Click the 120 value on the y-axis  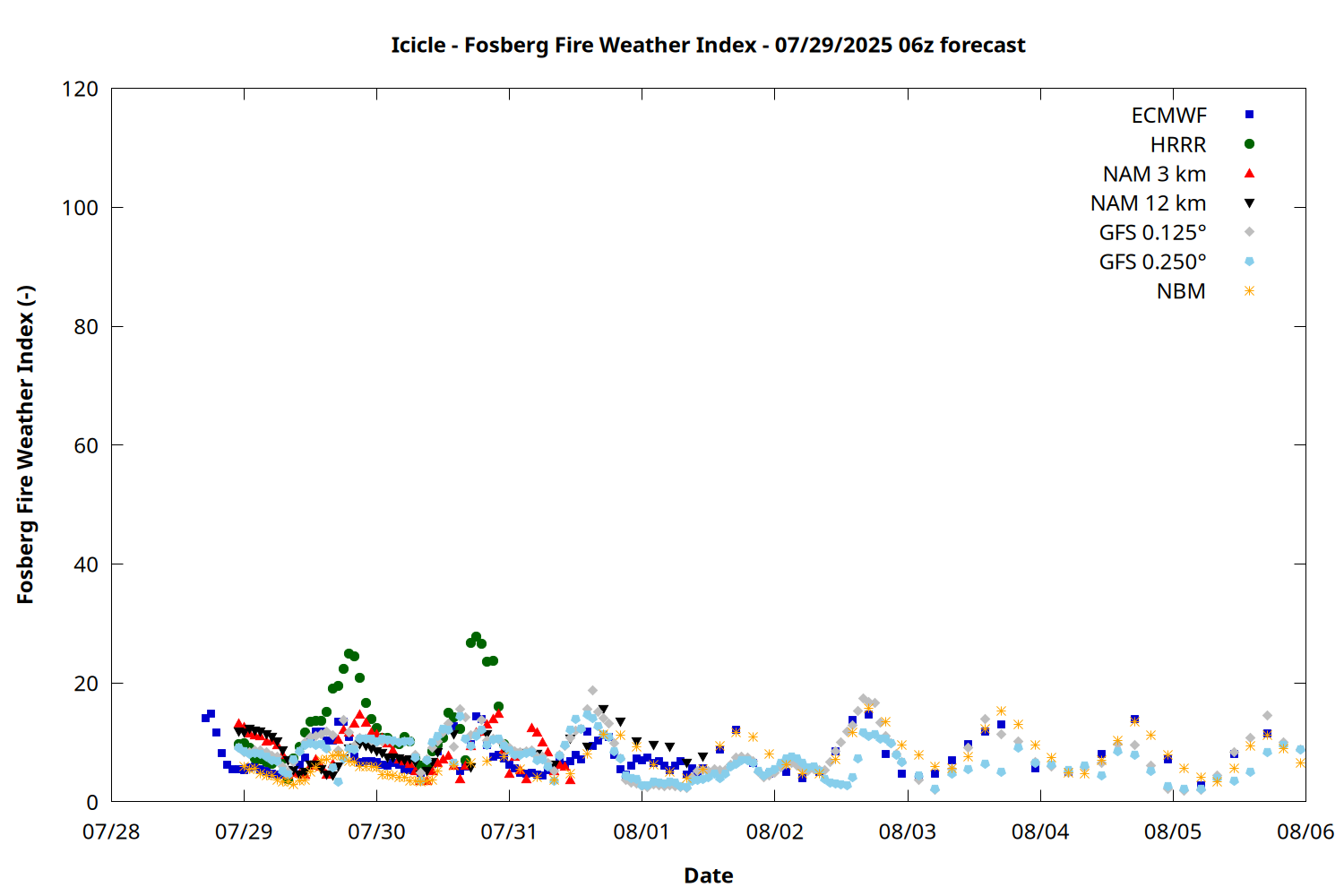point(81,89)
